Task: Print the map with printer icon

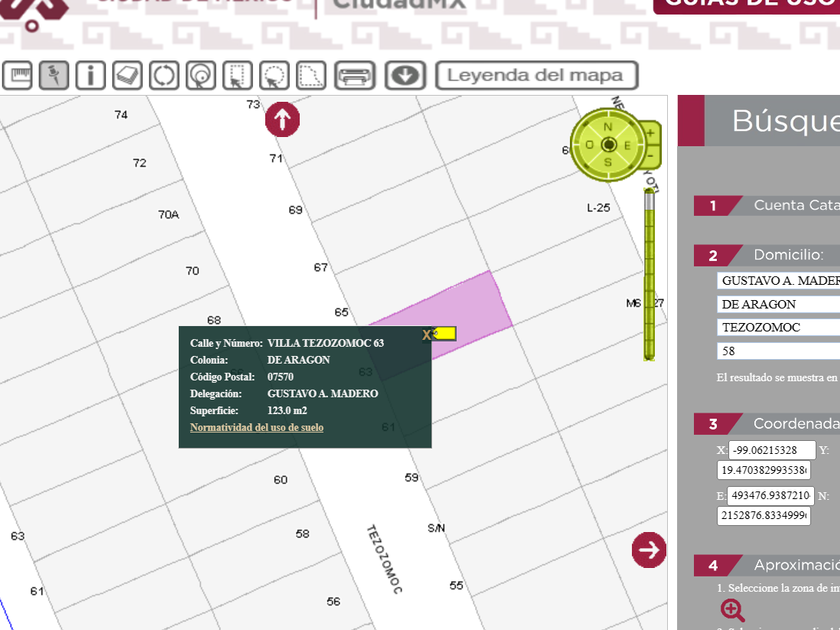Action: [354, 75]
